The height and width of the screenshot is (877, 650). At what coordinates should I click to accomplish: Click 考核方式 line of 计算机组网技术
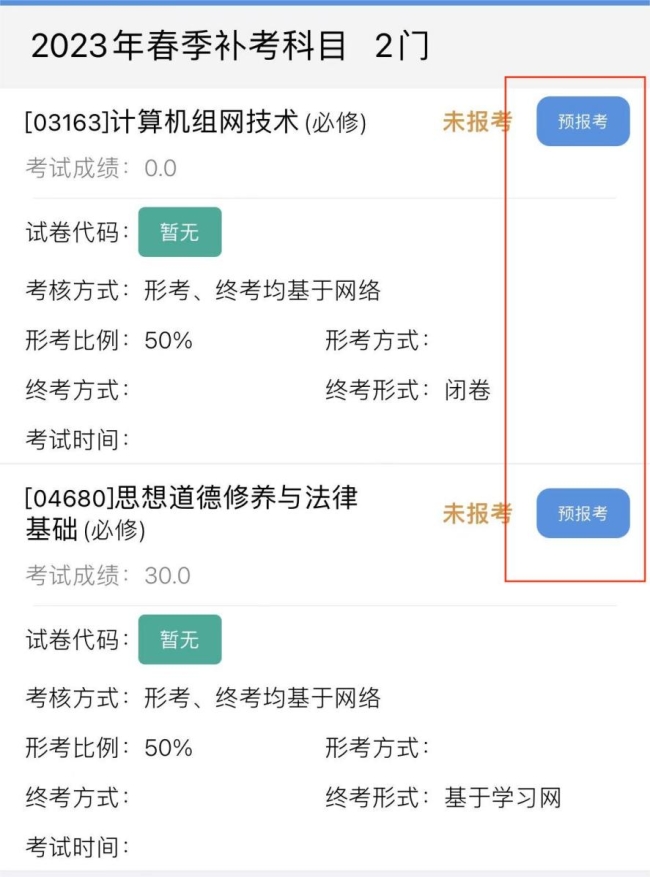pos(203,291)
